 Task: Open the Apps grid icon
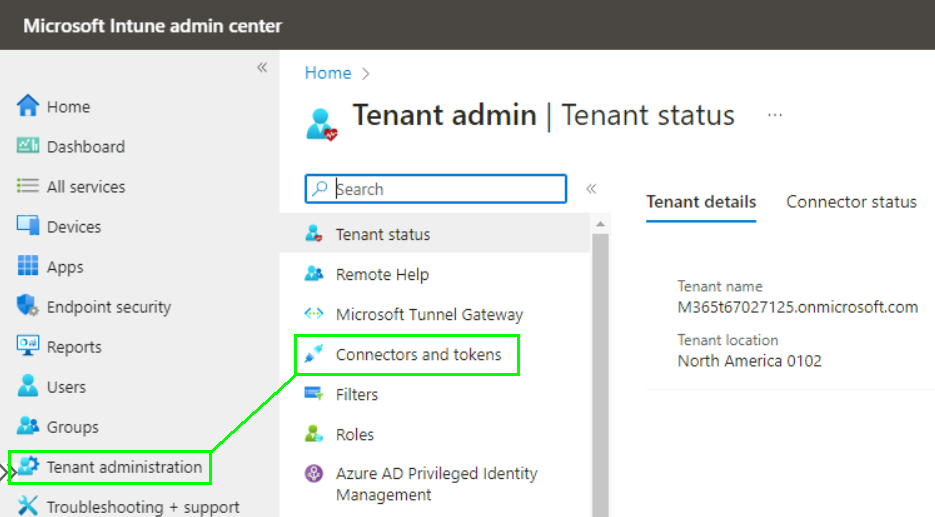click(28, 267)
